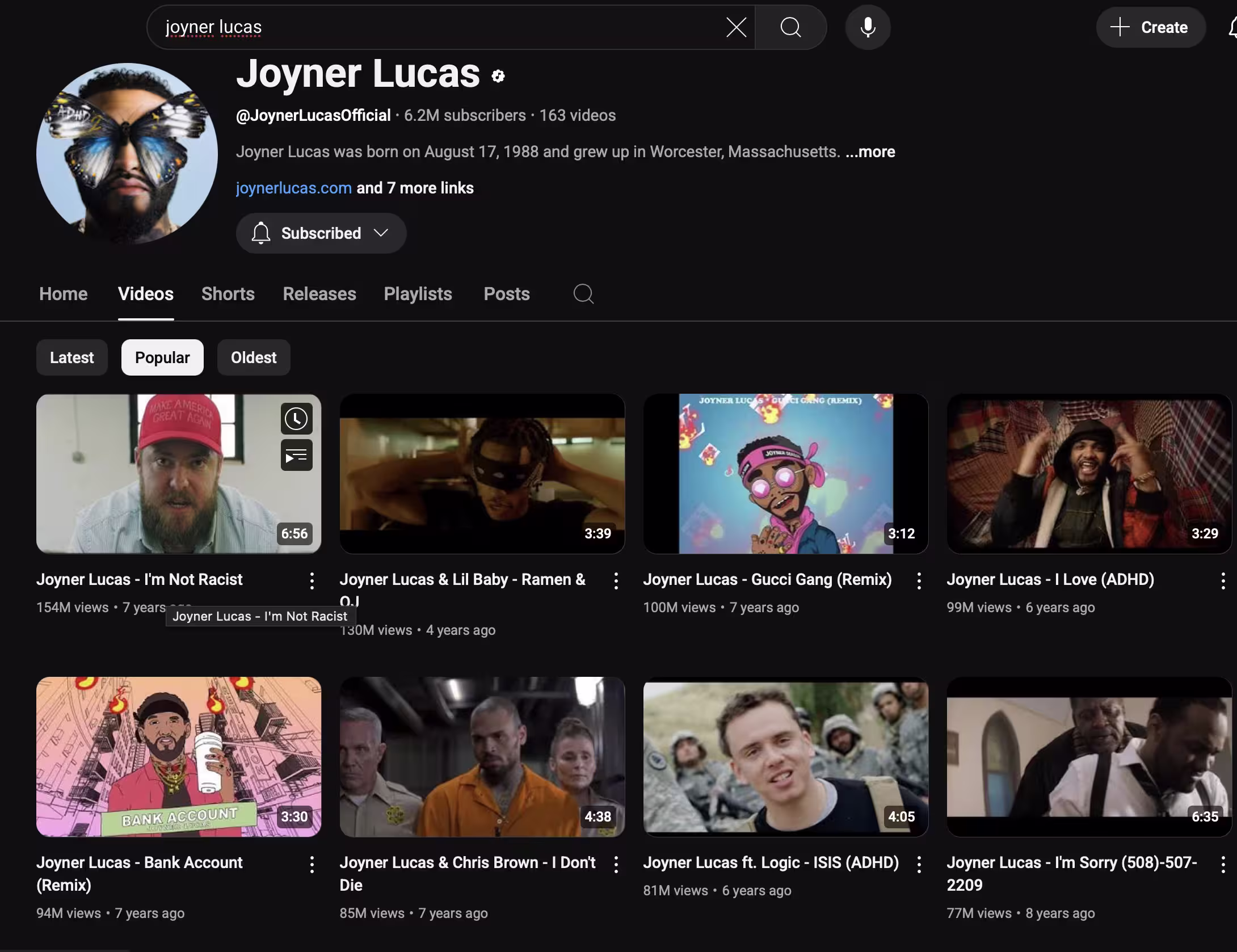The image size is (1237, 952).
Task: Show the 7 more links
Action: click(x=415, y=188)
